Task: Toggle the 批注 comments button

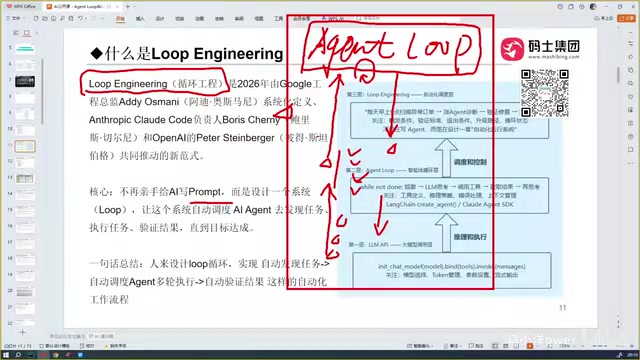Action: (x=476, y=346)
